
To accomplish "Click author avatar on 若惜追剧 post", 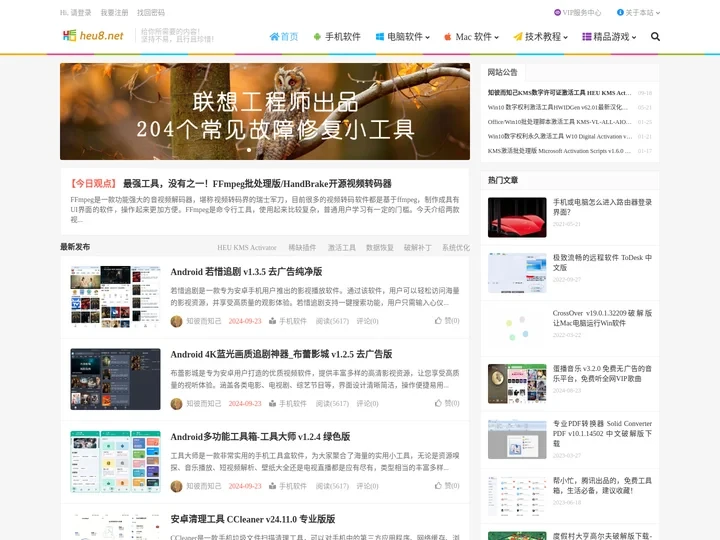I will [x=176, y=321].
